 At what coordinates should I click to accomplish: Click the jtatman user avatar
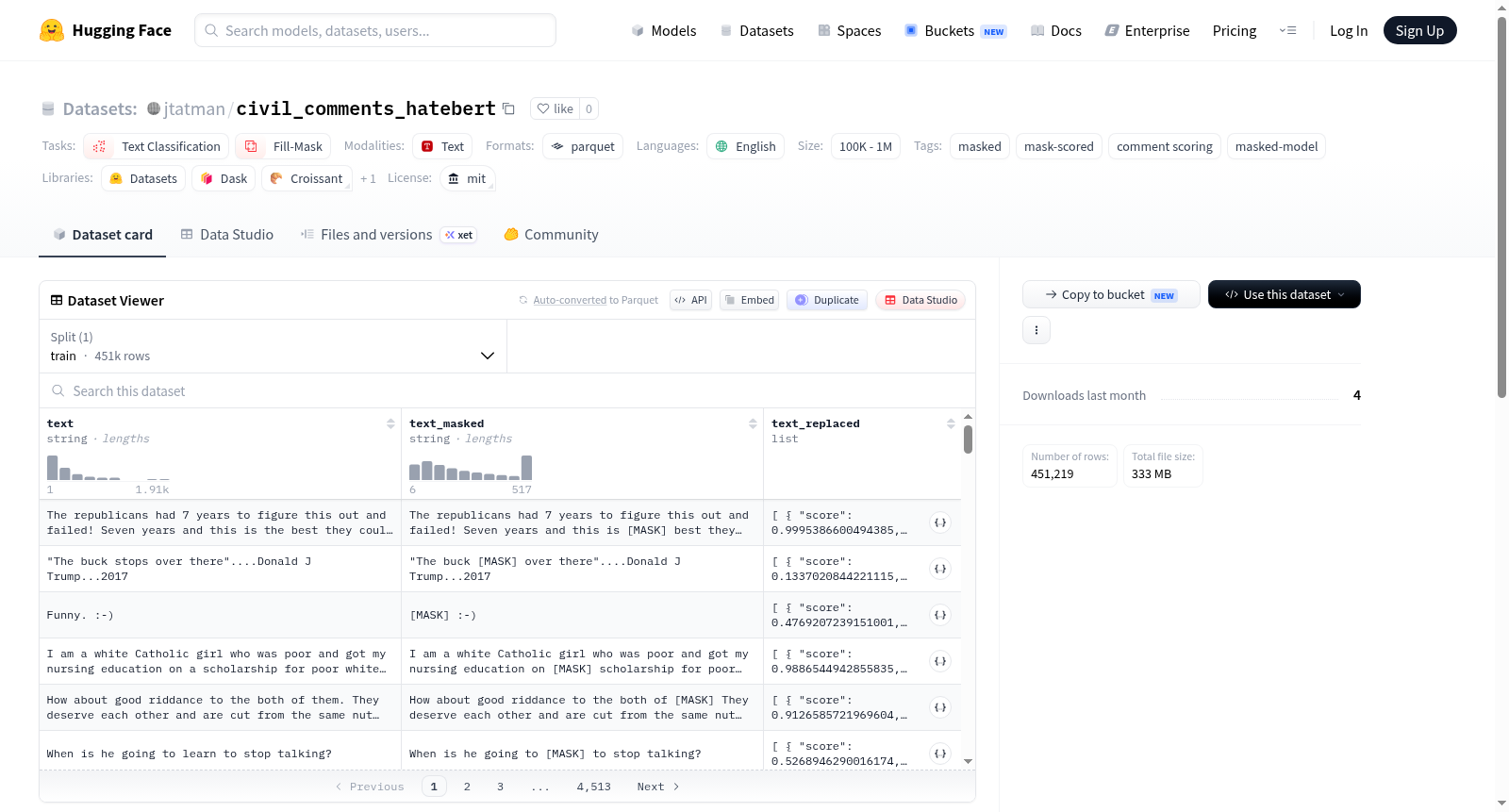coord(154,108)
